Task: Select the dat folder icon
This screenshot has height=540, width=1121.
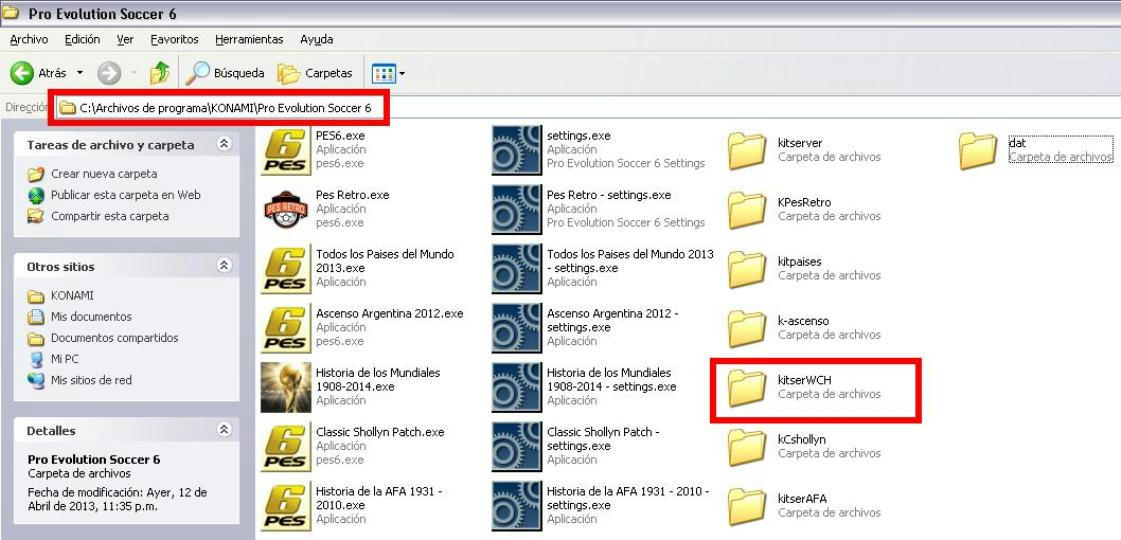Action: tap(978, 150)
